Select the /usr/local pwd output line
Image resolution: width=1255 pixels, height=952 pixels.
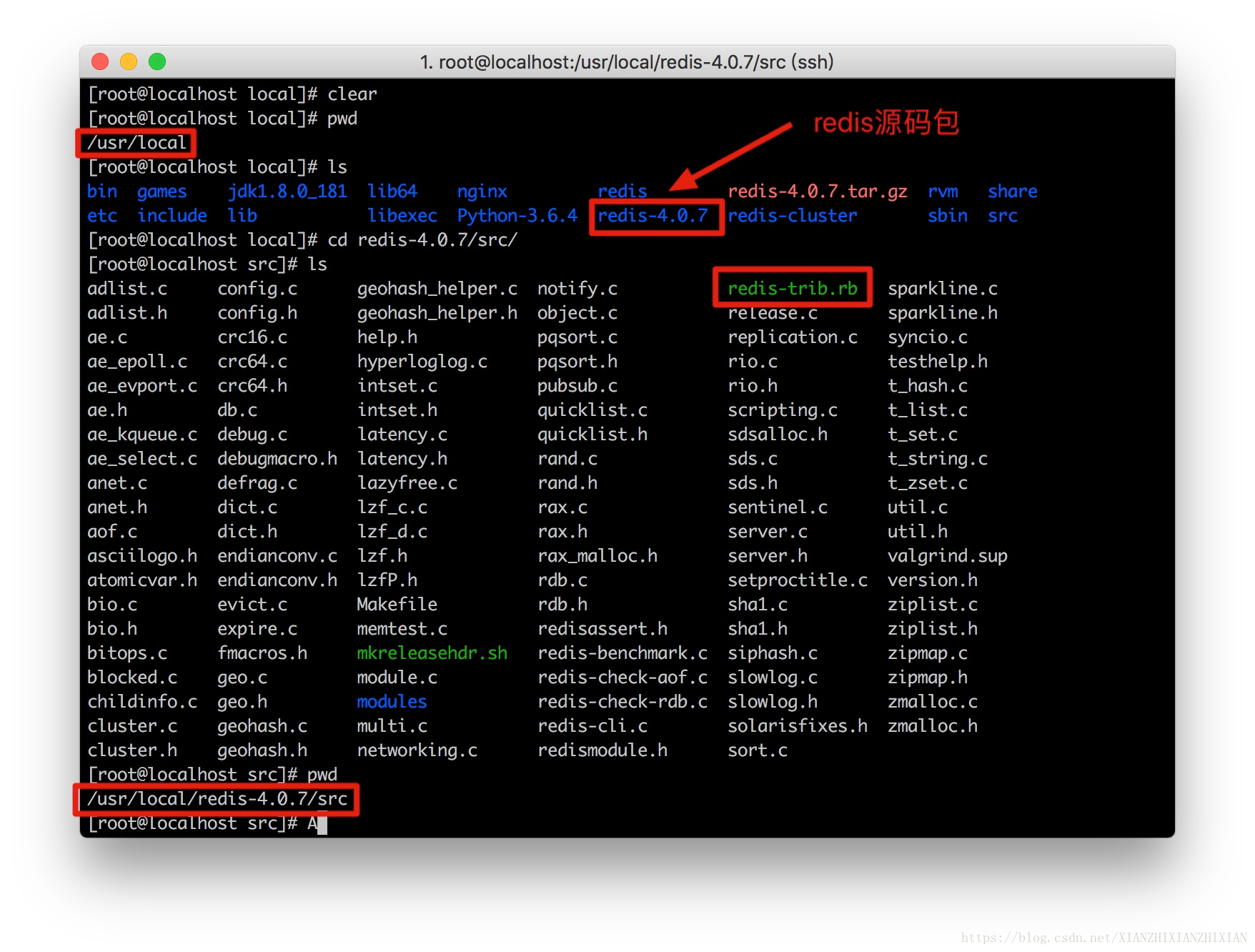click(137, 143)
